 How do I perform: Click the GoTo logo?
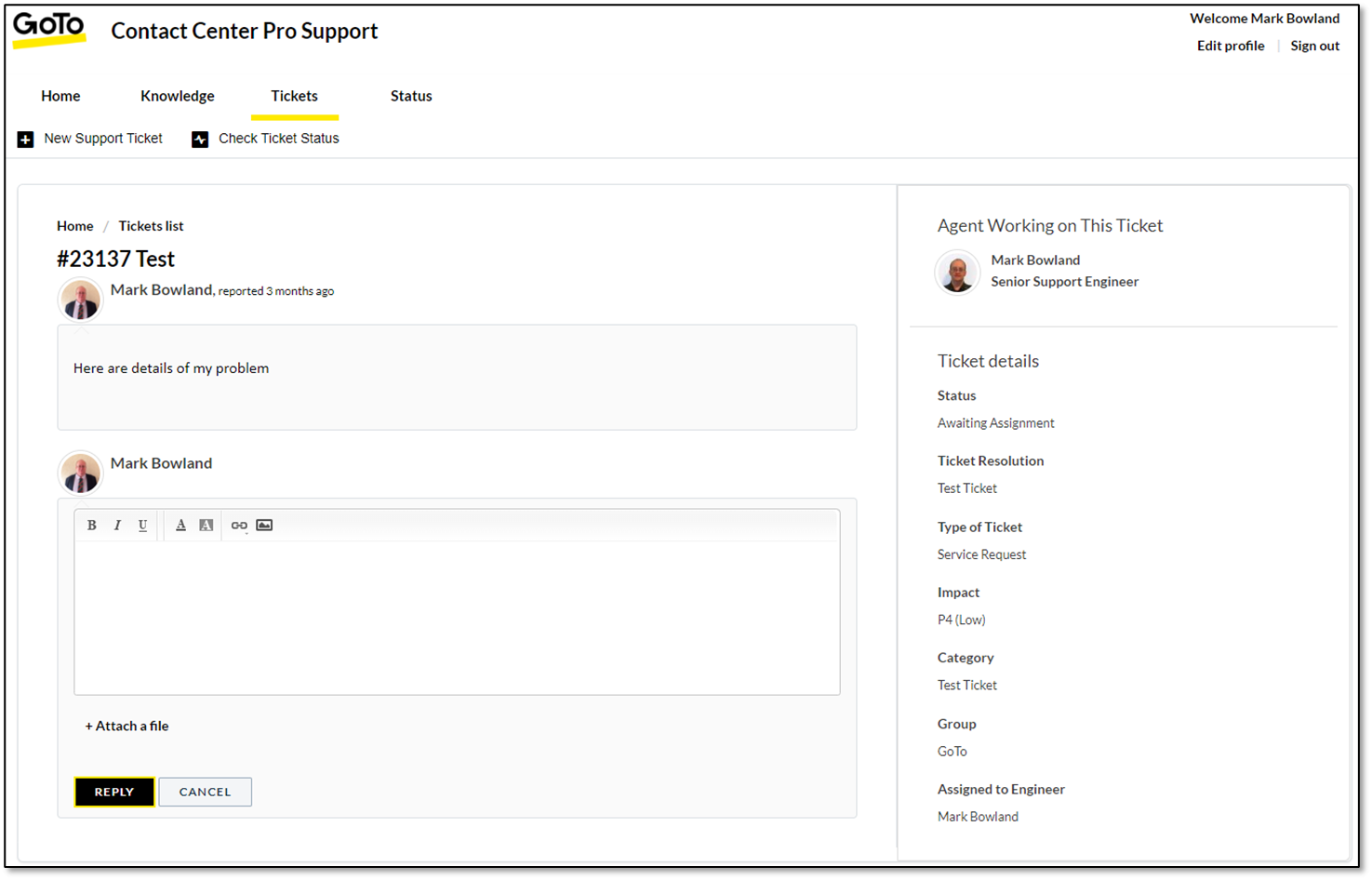[x=48, y=29]
